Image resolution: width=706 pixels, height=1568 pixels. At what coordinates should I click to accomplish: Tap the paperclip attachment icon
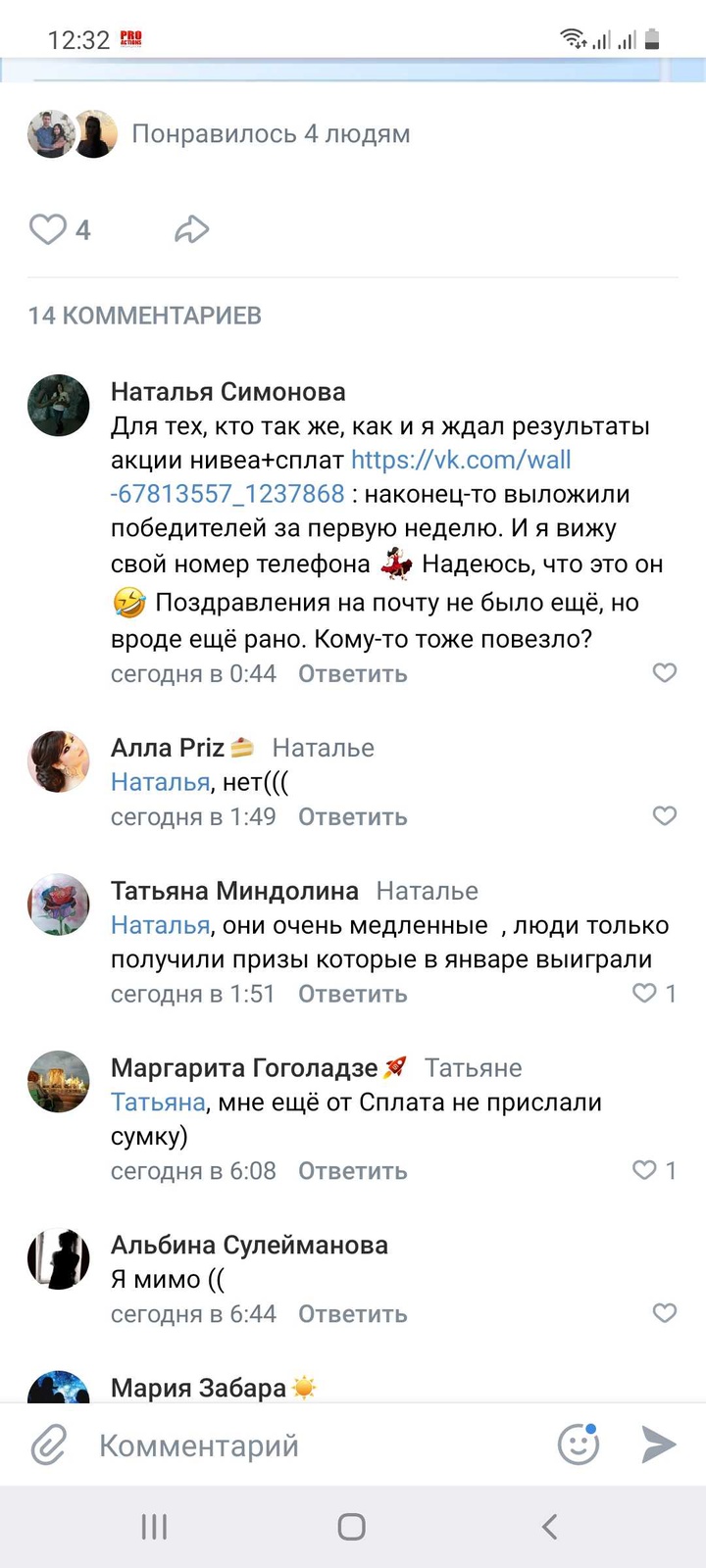pyautogui.click(x=48, y=1445)
